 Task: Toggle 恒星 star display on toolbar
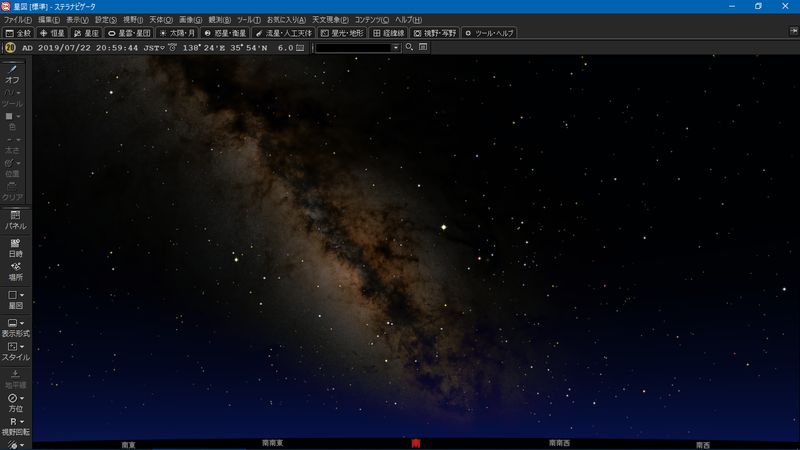(x=52, y=33)
